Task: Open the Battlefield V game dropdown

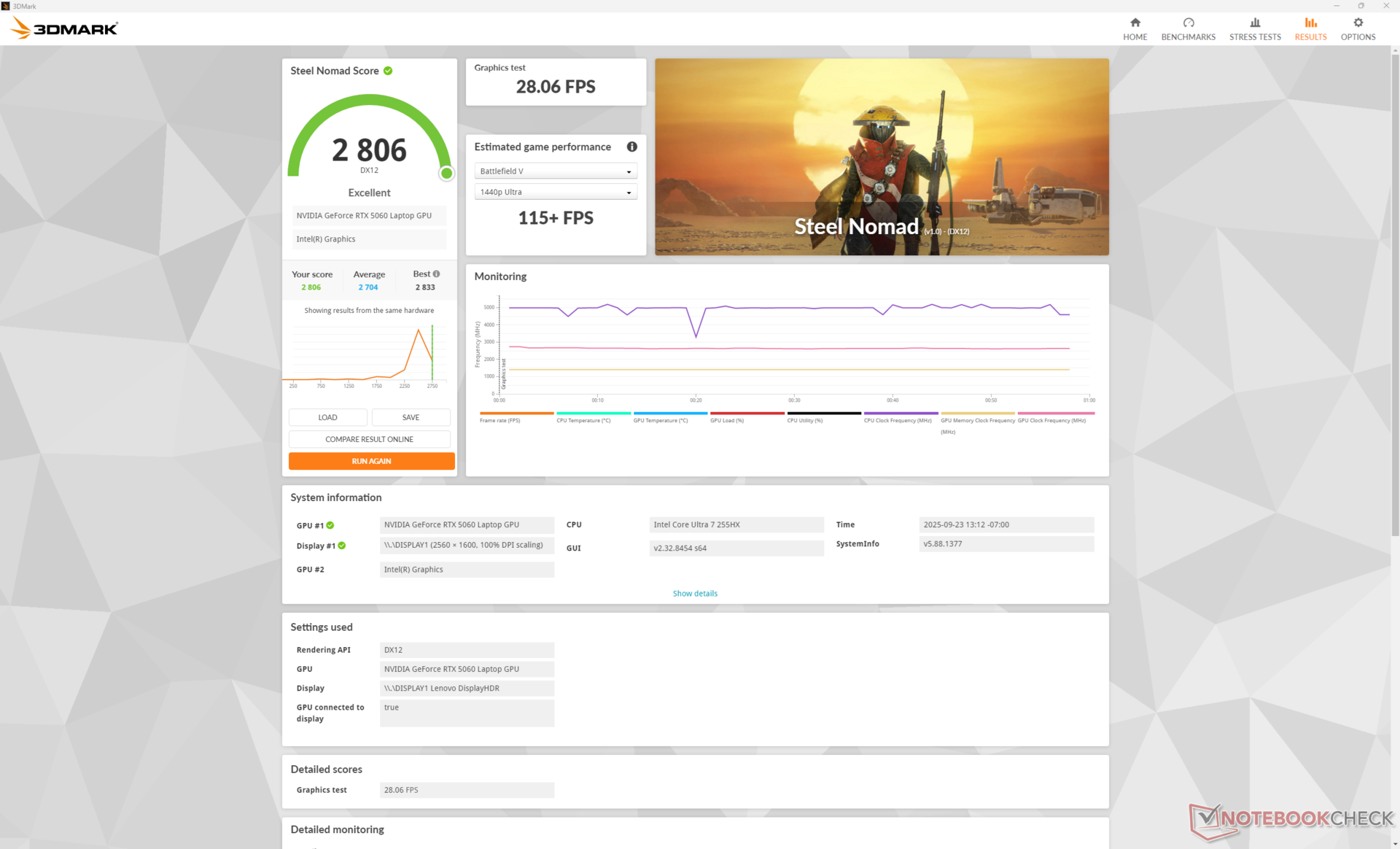Action: [556, 171]
